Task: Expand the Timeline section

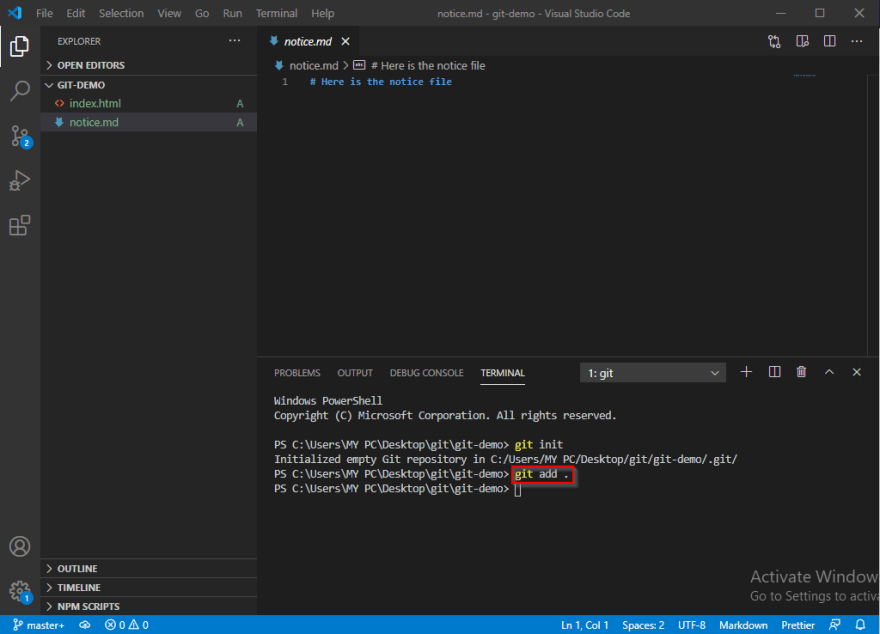Action: 149,587
